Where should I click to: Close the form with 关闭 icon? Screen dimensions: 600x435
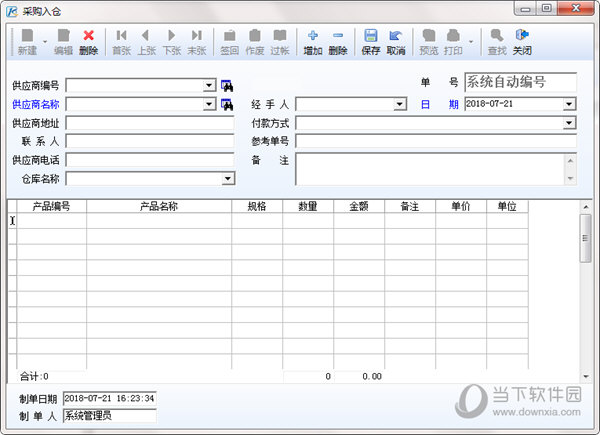tap(522, 42)
